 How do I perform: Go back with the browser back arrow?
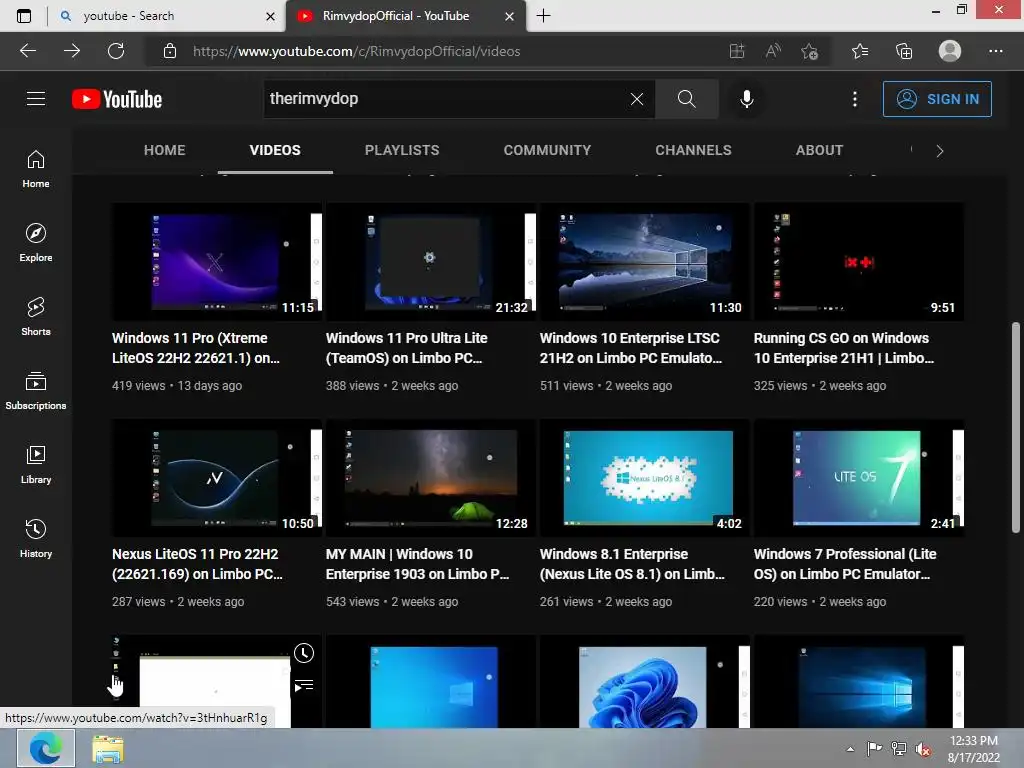click(28, 51)
